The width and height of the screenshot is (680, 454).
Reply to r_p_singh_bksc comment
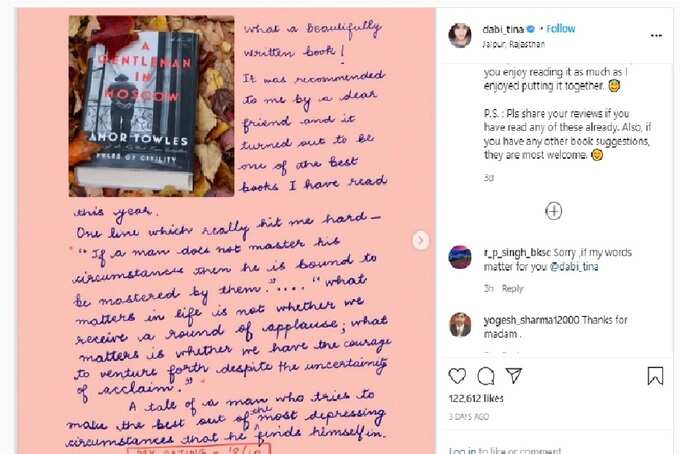coord(513,288)
